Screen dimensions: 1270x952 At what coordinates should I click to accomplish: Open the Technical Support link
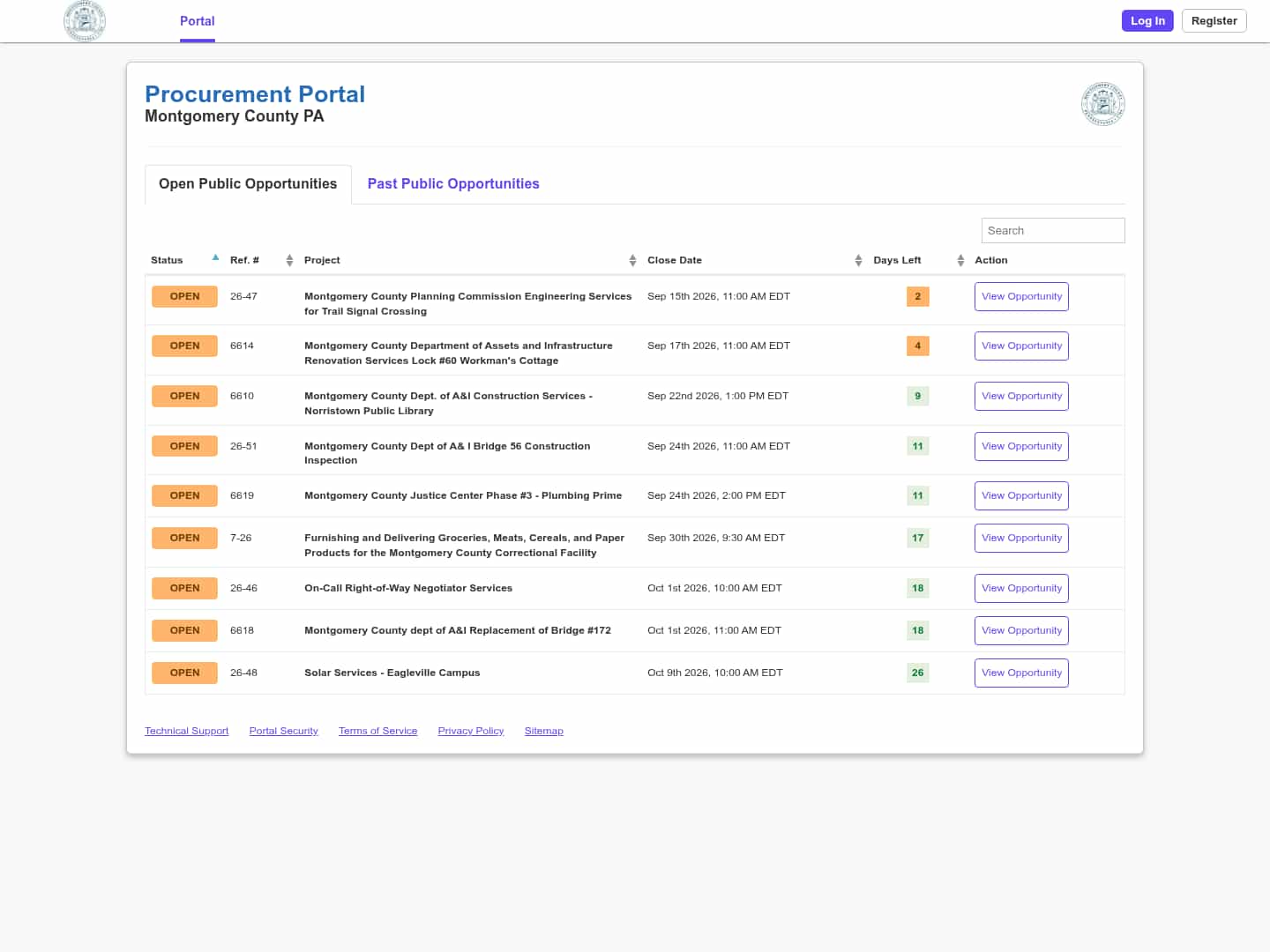(x=187, y=732)
